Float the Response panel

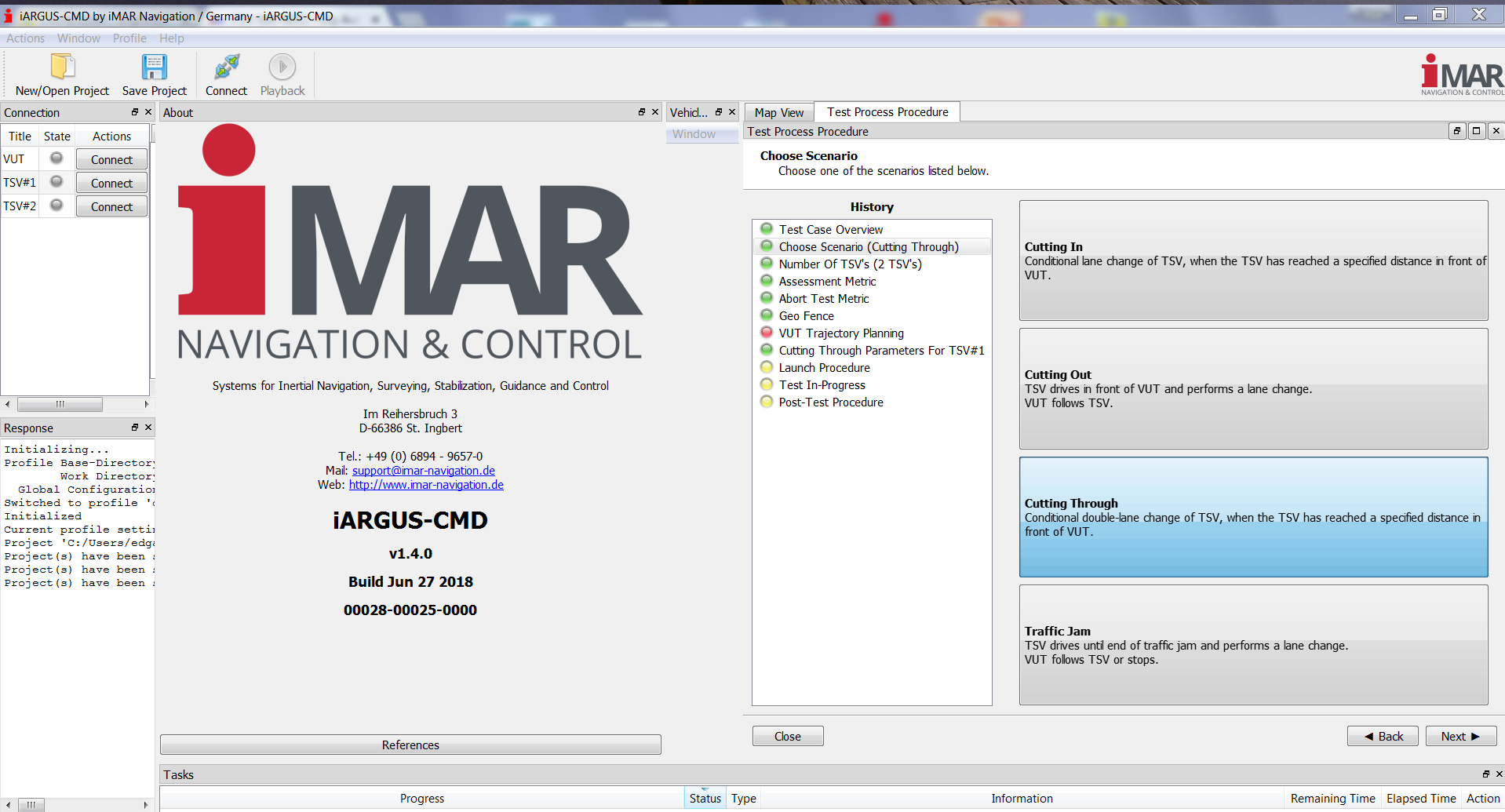[135, 428]
